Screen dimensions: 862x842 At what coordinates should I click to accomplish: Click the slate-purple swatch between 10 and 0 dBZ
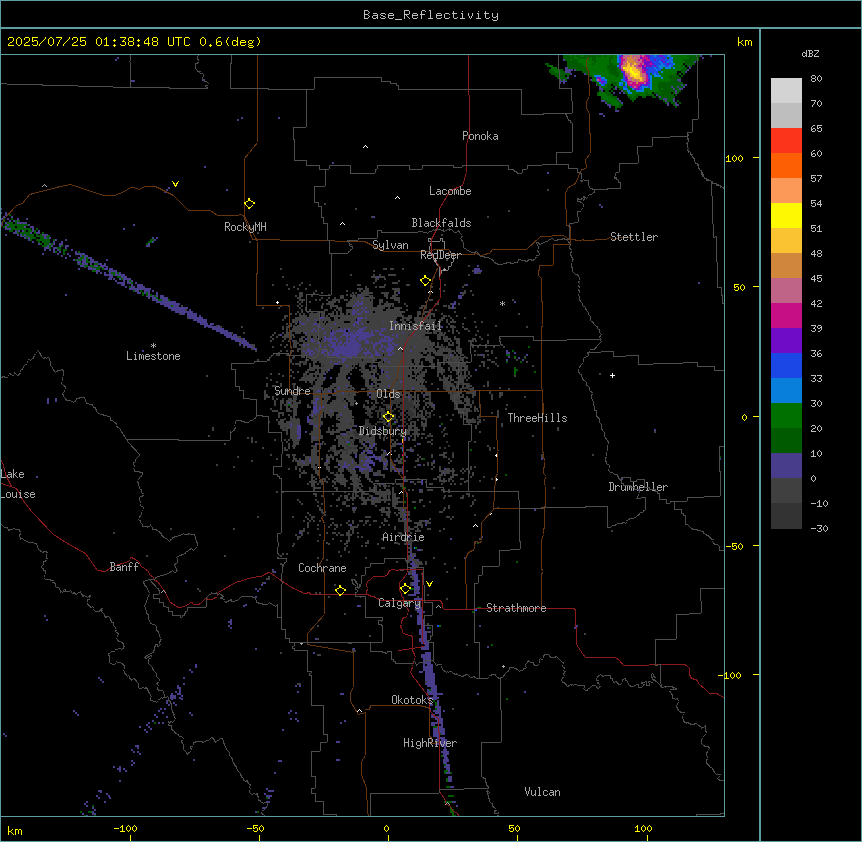pos(786,466)
